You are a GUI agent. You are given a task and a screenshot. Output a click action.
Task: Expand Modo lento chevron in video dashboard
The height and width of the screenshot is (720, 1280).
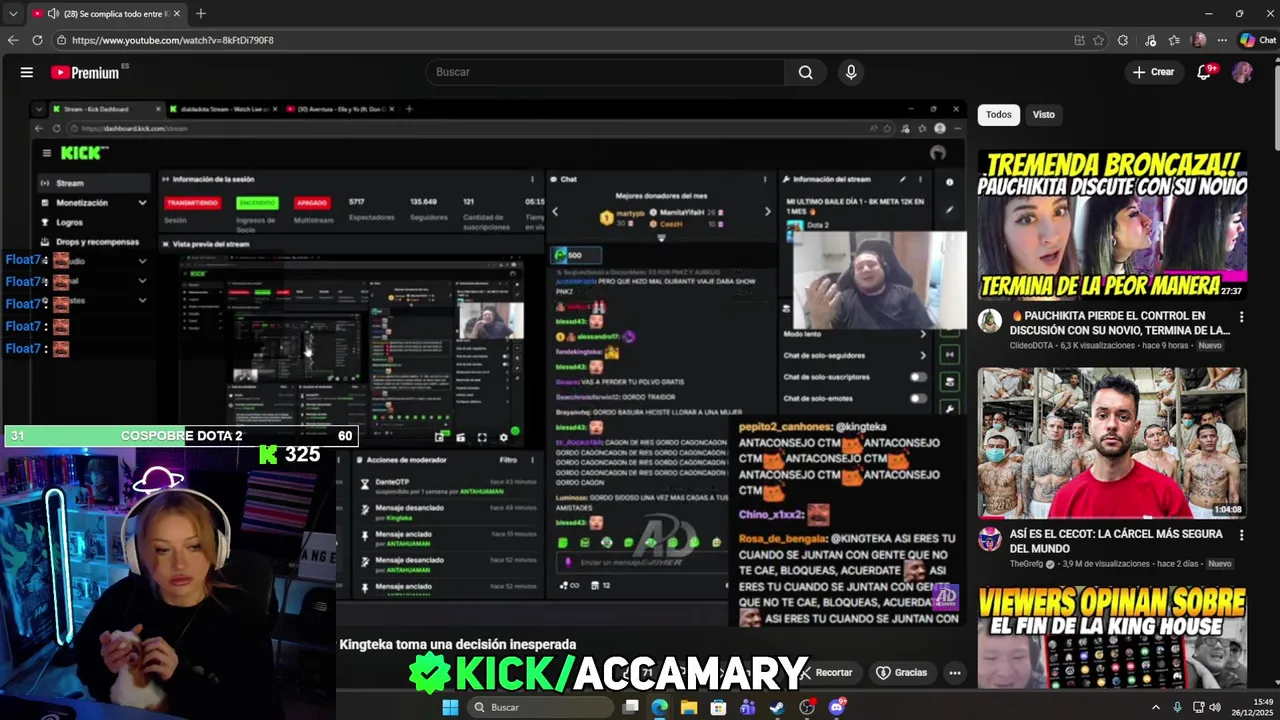[922, 334]
